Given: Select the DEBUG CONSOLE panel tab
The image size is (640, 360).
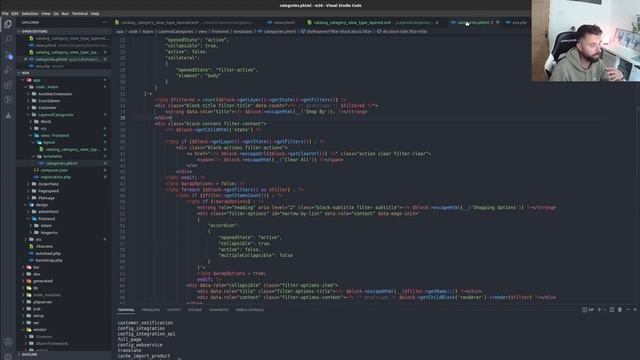Looking at the screenshot, I should [250, 310].
